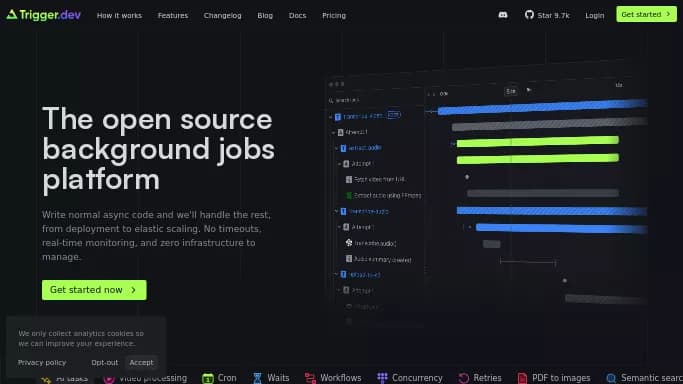Open the Changelog page
The image size is (683, 384).
pos(223,15)
